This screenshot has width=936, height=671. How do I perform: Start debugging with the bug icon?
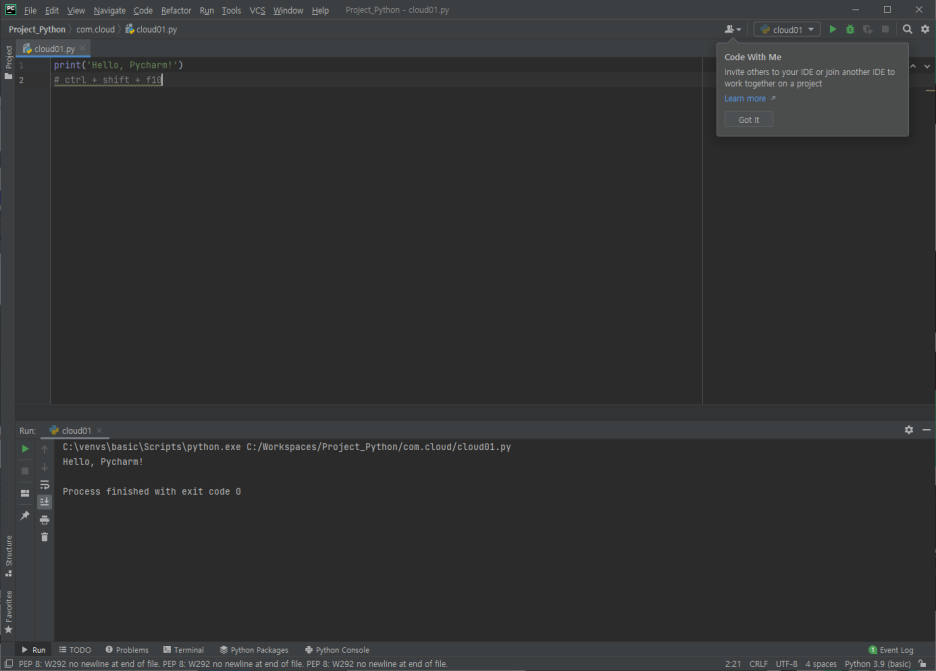click(850, 29)
